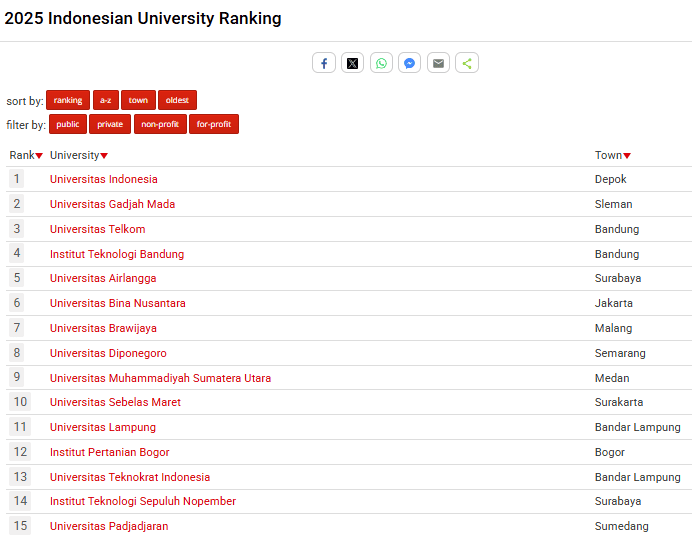Open Universitas Sebelas Maret link
The image size is (692, 537).
pos(116,402)
